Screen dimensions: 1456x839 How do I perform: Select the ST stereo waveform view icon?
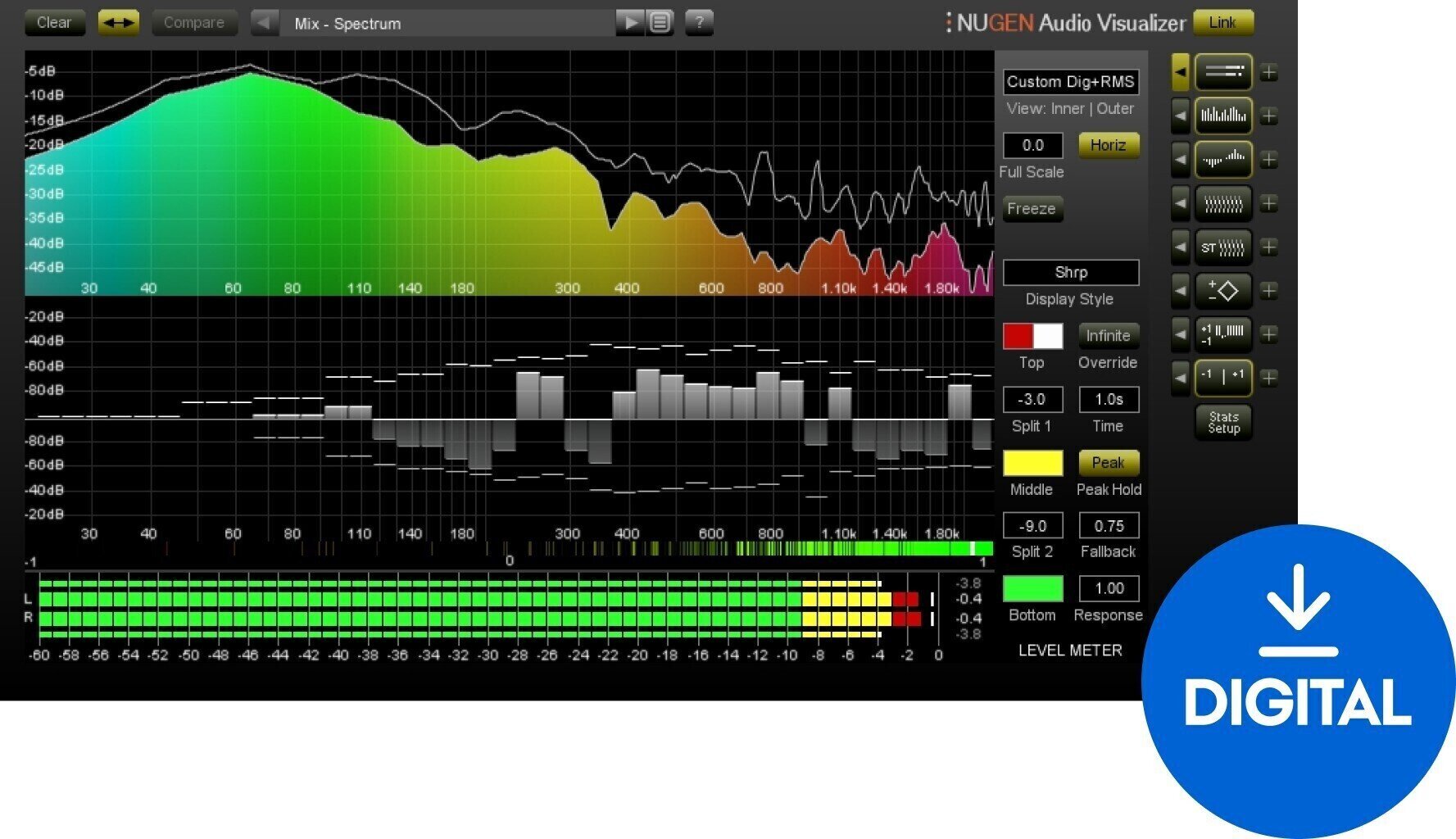click(1223, 247)
